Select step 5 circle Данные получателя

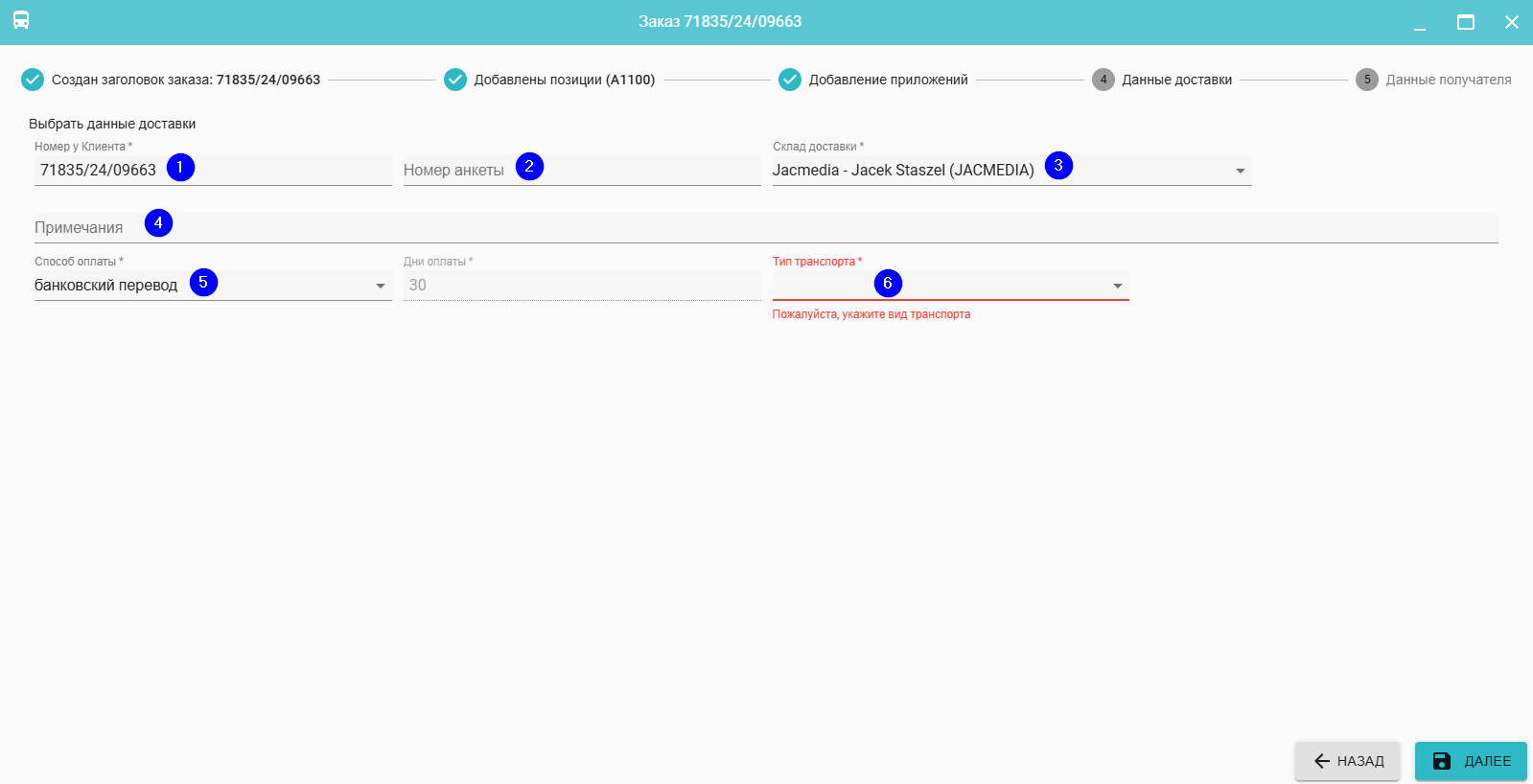pyautogui.click(x=1367, y=80)
